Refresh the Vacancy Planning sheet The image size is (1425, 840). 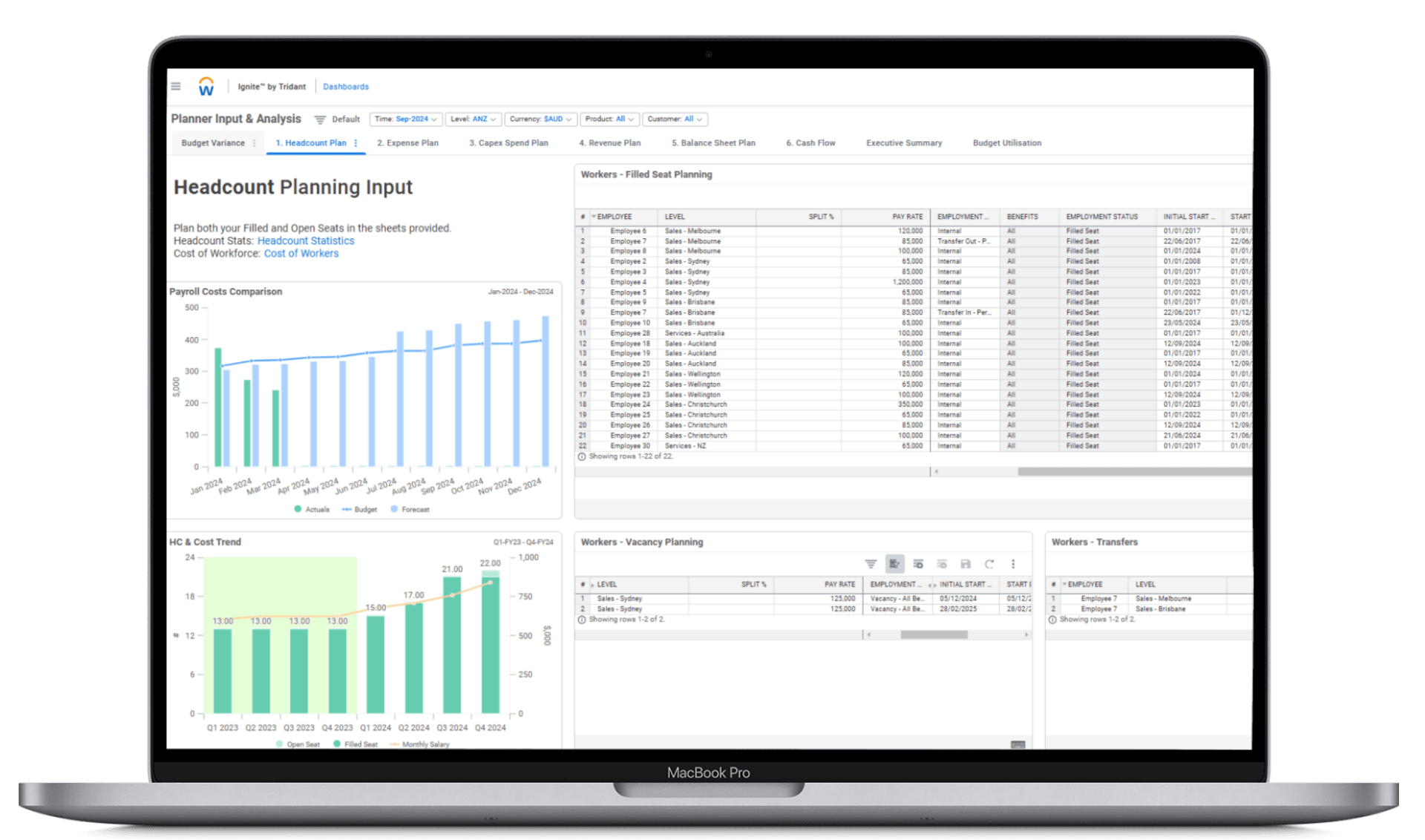tap(989, 564)
